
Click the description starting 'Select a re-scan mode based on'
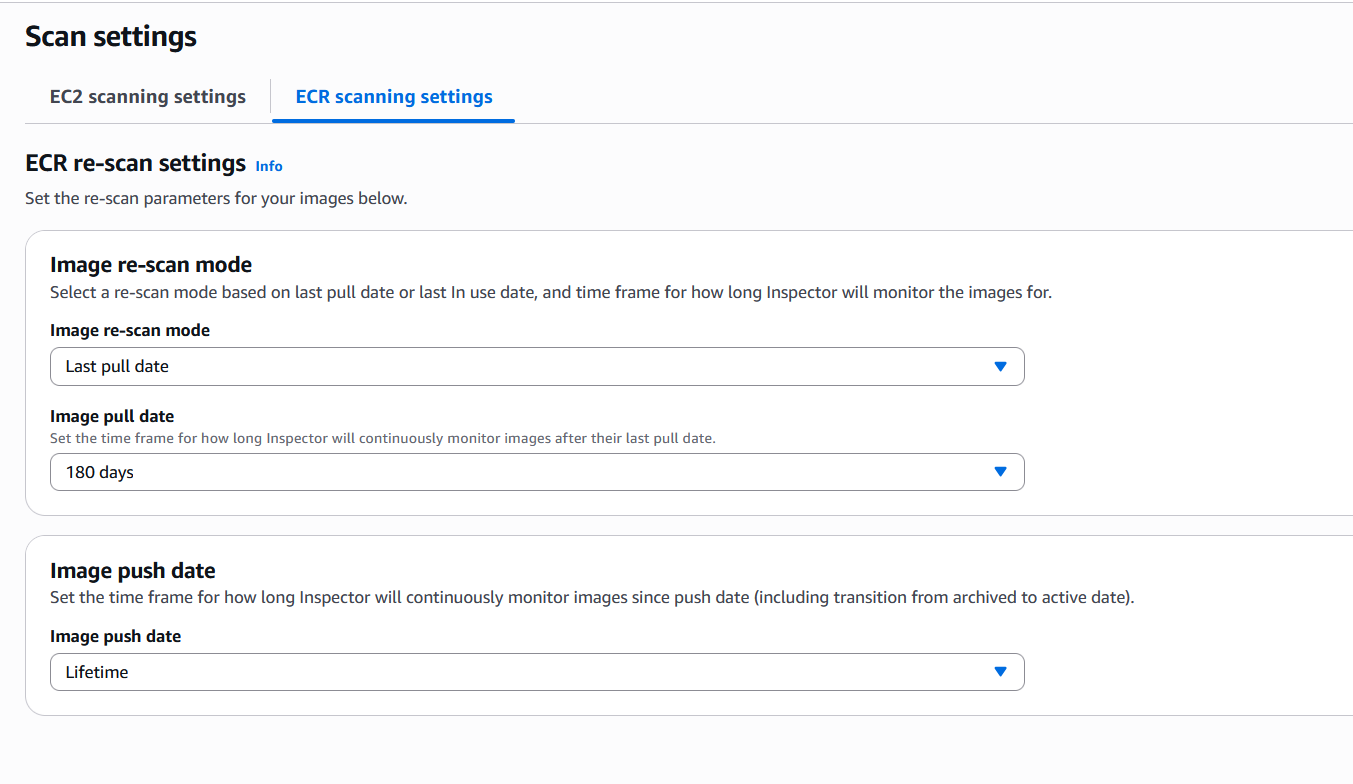pos(551,293)
